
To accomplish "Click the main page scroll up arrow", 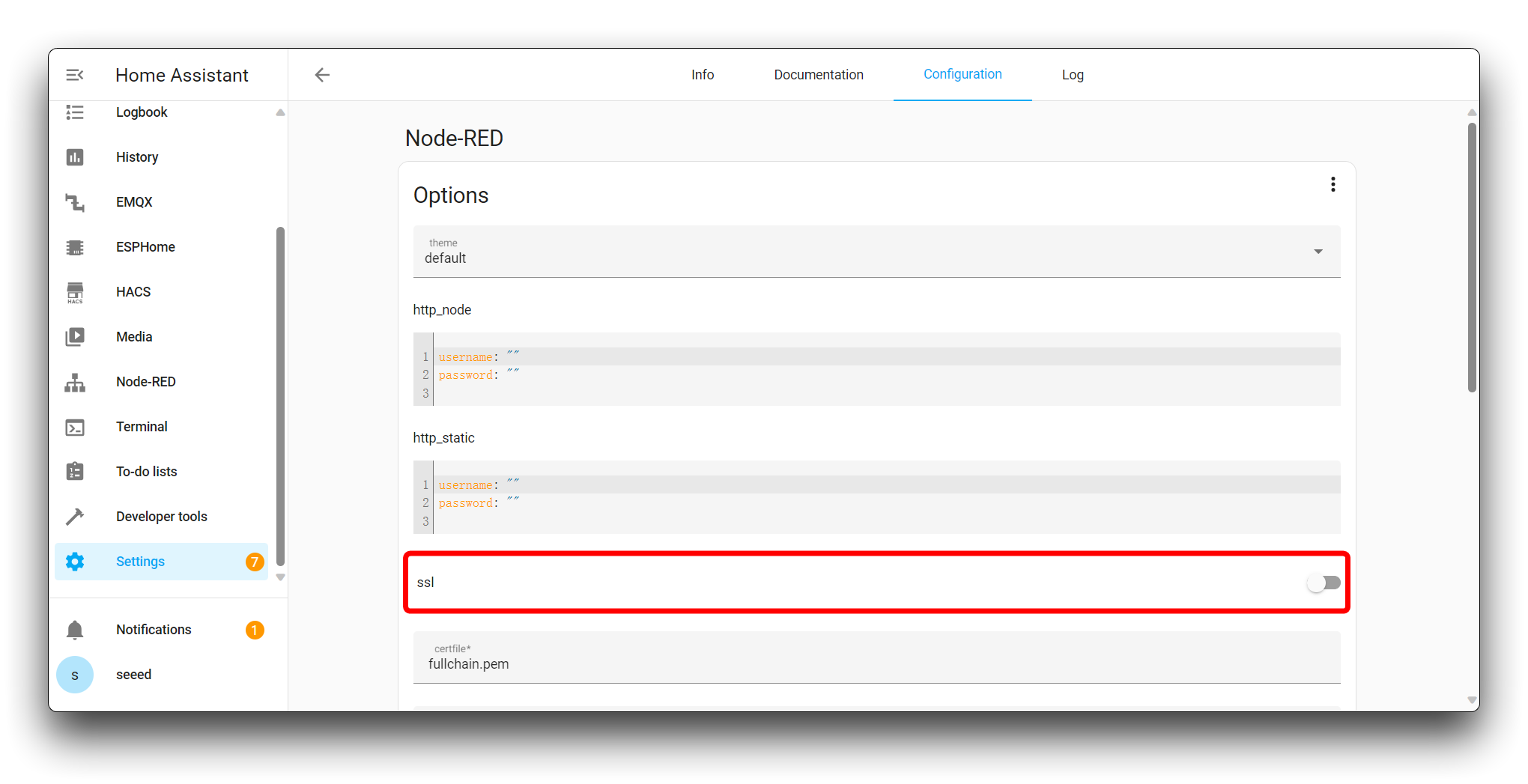I will click(x=1472, y=113).
